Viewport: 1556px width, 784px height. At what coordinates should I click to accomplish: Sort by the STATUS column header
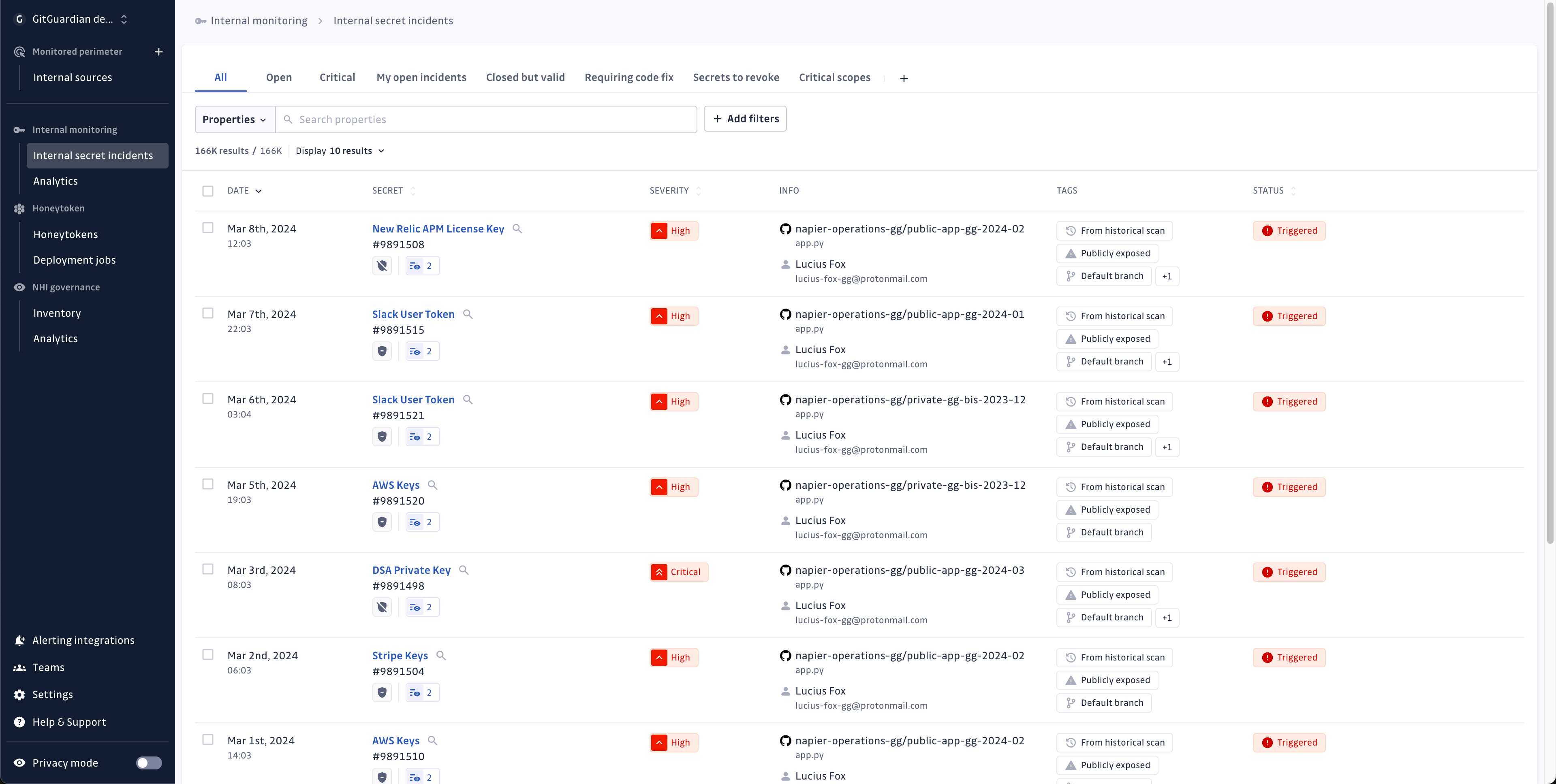point(1274,191)
